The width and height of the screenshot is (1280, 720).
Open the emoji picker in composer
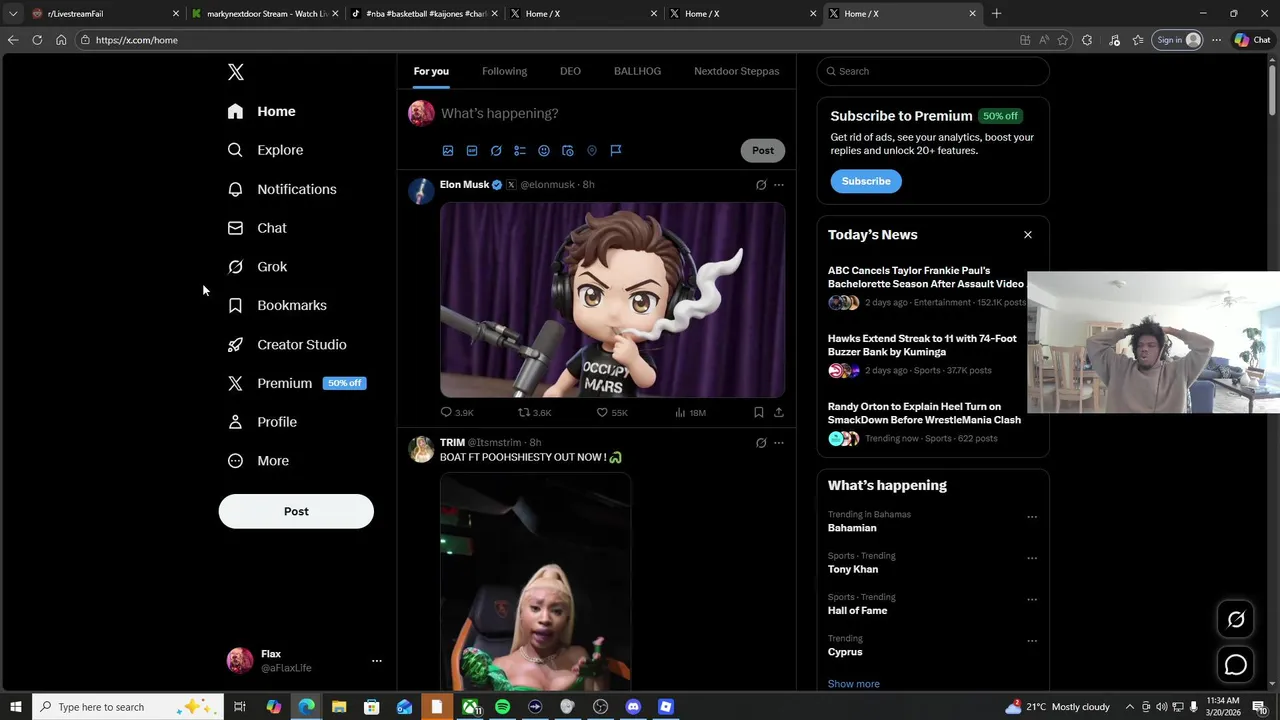tap(544, 151)
